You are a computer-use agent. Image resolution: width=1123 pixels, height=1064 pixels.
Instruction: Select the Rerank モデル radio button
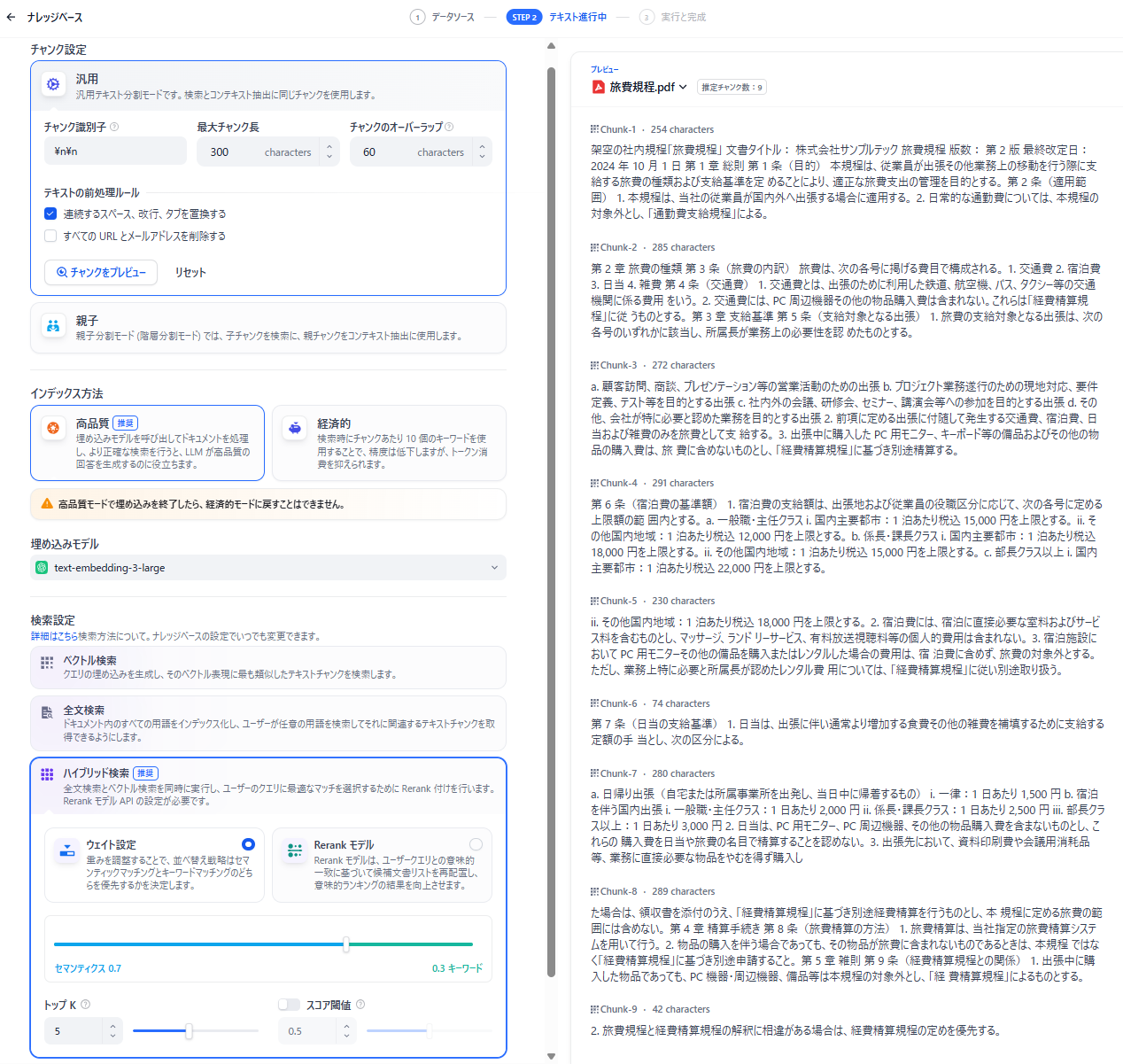pos(476,844)
